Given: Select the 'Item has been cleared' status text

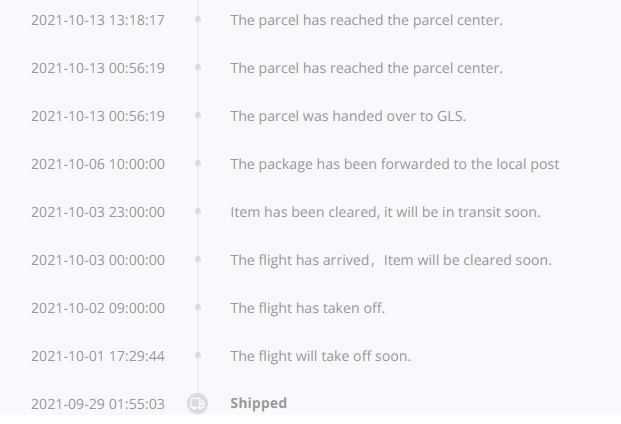Looking at the screenshot, I should [x=385, y=211].
